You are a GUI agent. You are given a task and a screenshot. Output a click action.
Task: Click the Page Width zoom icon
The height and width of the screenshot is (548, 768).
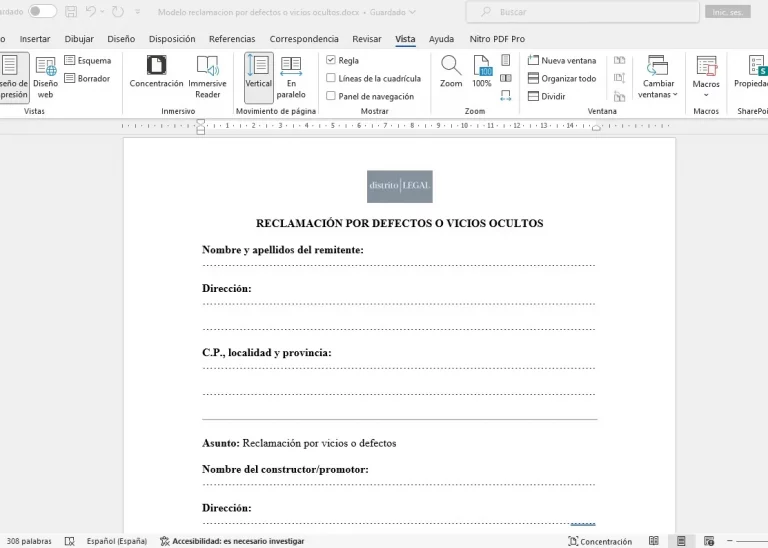tap(505, 95)
